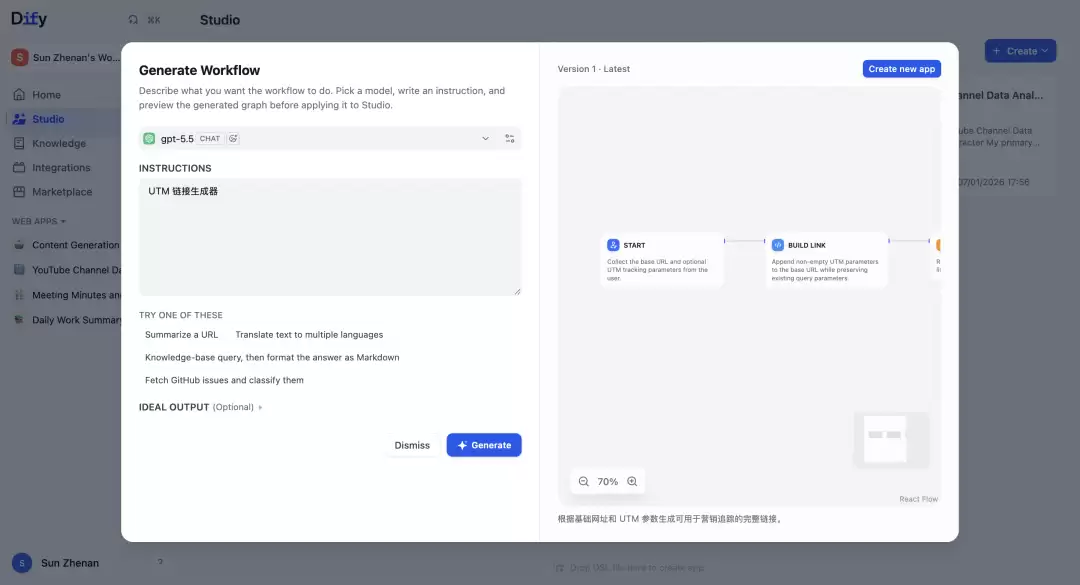1080x585 pixels.
Task: Open the Create dropdown in Studio
Action: [1020, 51]
